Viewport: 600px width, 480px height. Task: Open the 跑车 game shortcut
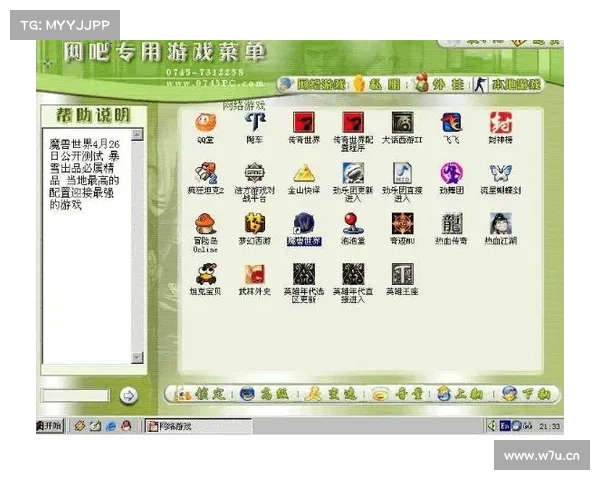coord(254,123)
